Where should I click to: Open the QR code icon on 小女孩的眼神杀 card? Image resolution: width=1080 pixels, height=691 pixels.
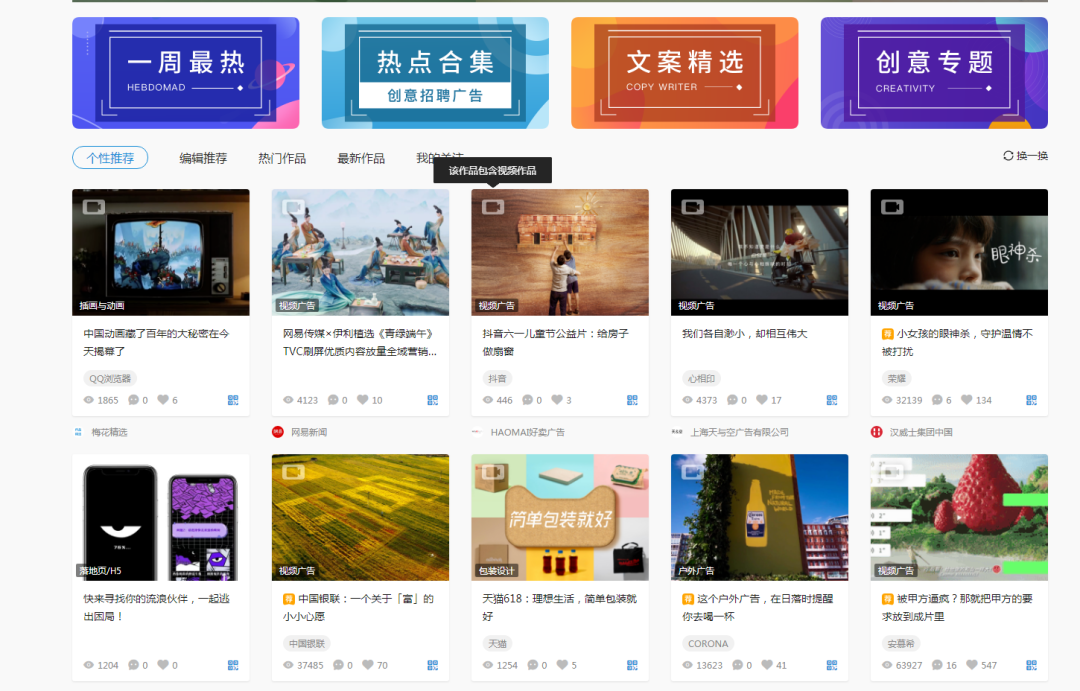pyautogui.click(x=1031, y=400)
